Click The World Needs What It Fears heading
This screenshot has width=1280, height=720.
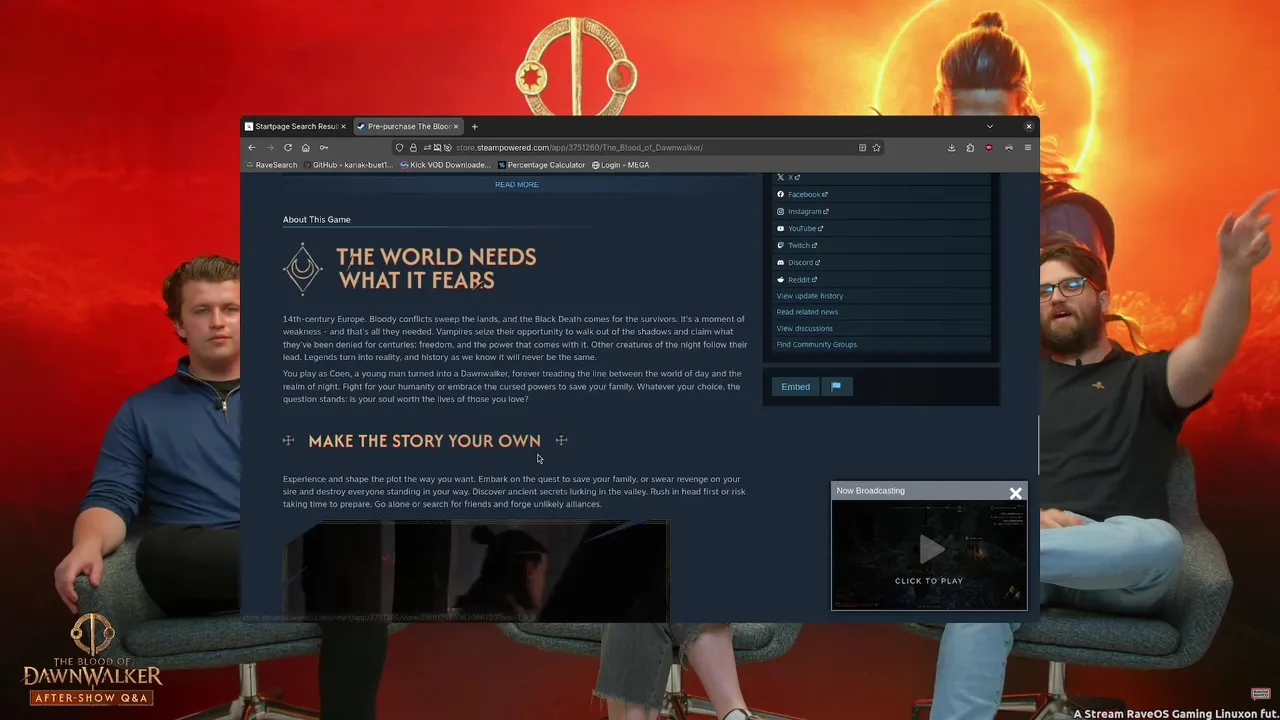tap(436, 269)
